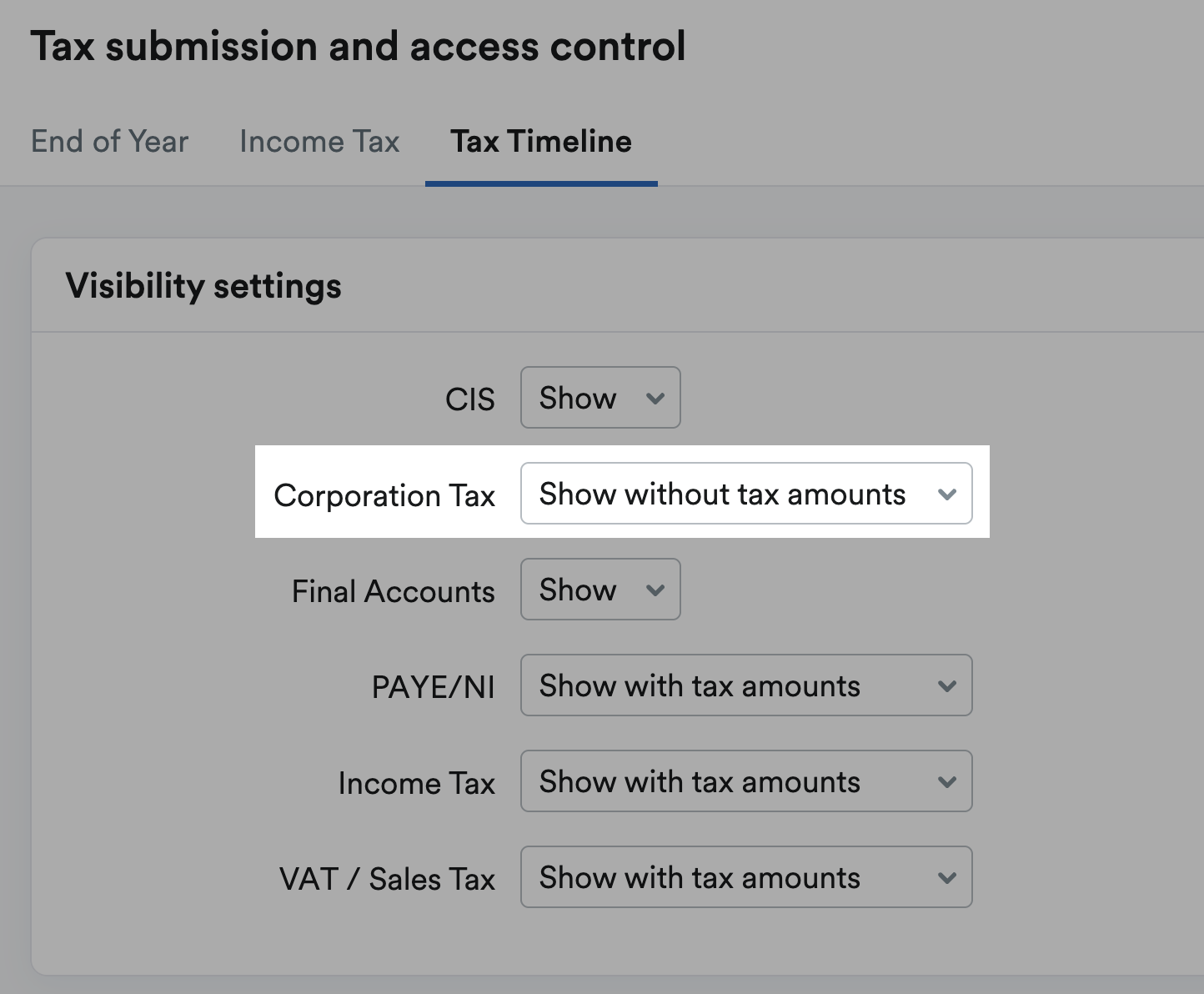Image resolution: width=1204 pixels, height=994 pixels.
Task: Open the PAYE/NI visibility dropdown
Action: pyautogui.click(x=746, y=685)
